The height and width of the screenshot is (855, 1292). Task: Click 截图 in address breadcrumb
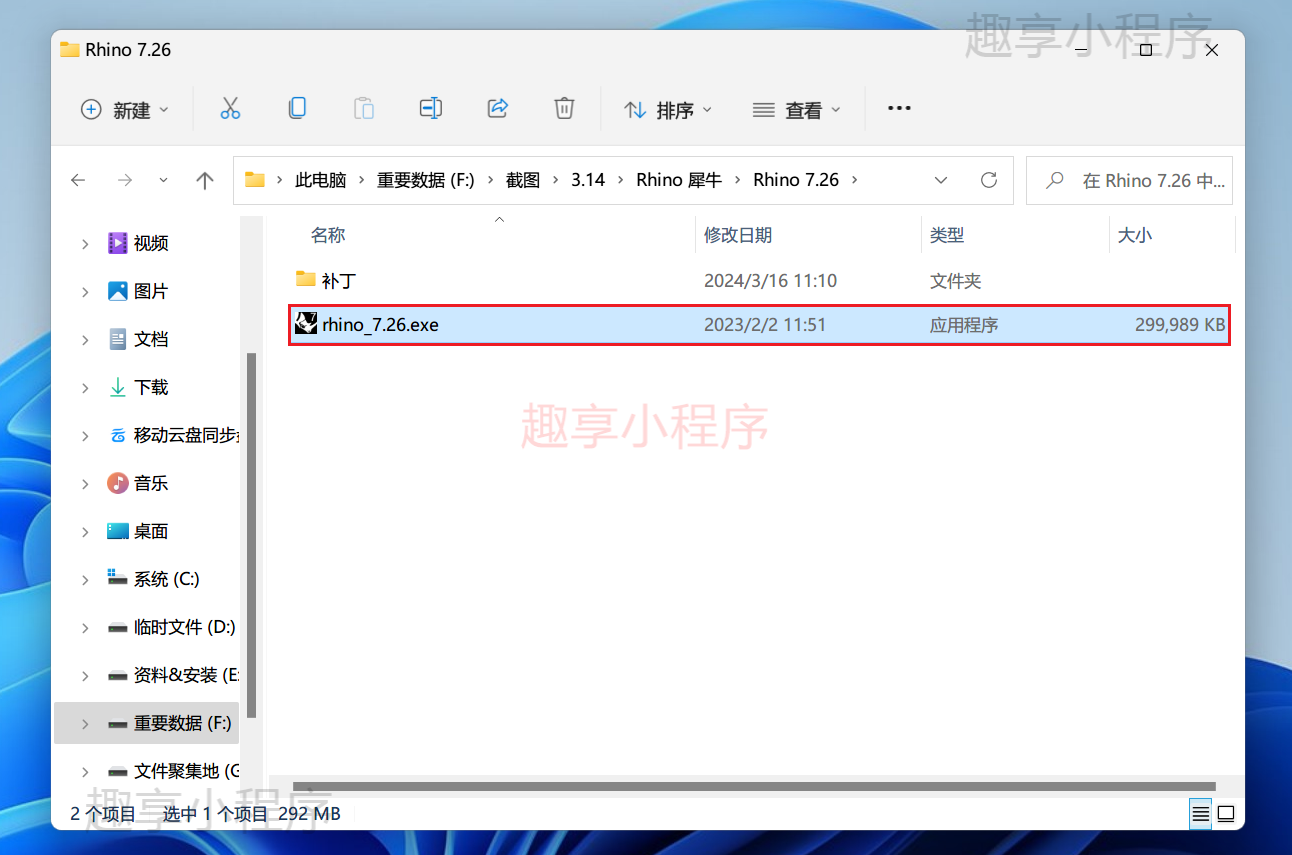pyautogui.click(x=523, y=180)
